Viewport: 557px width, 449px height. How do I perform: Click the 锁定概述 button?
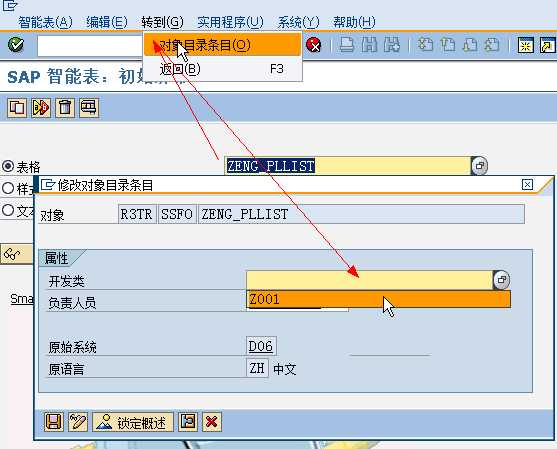(x=133, y=422)
